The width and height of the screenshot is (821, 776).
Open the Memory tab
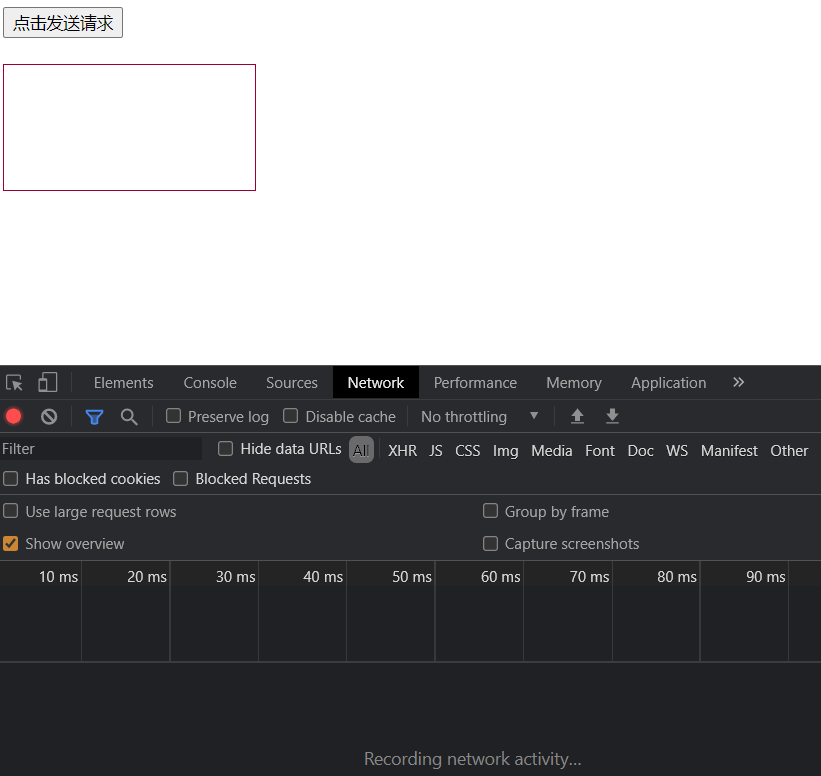574,383
